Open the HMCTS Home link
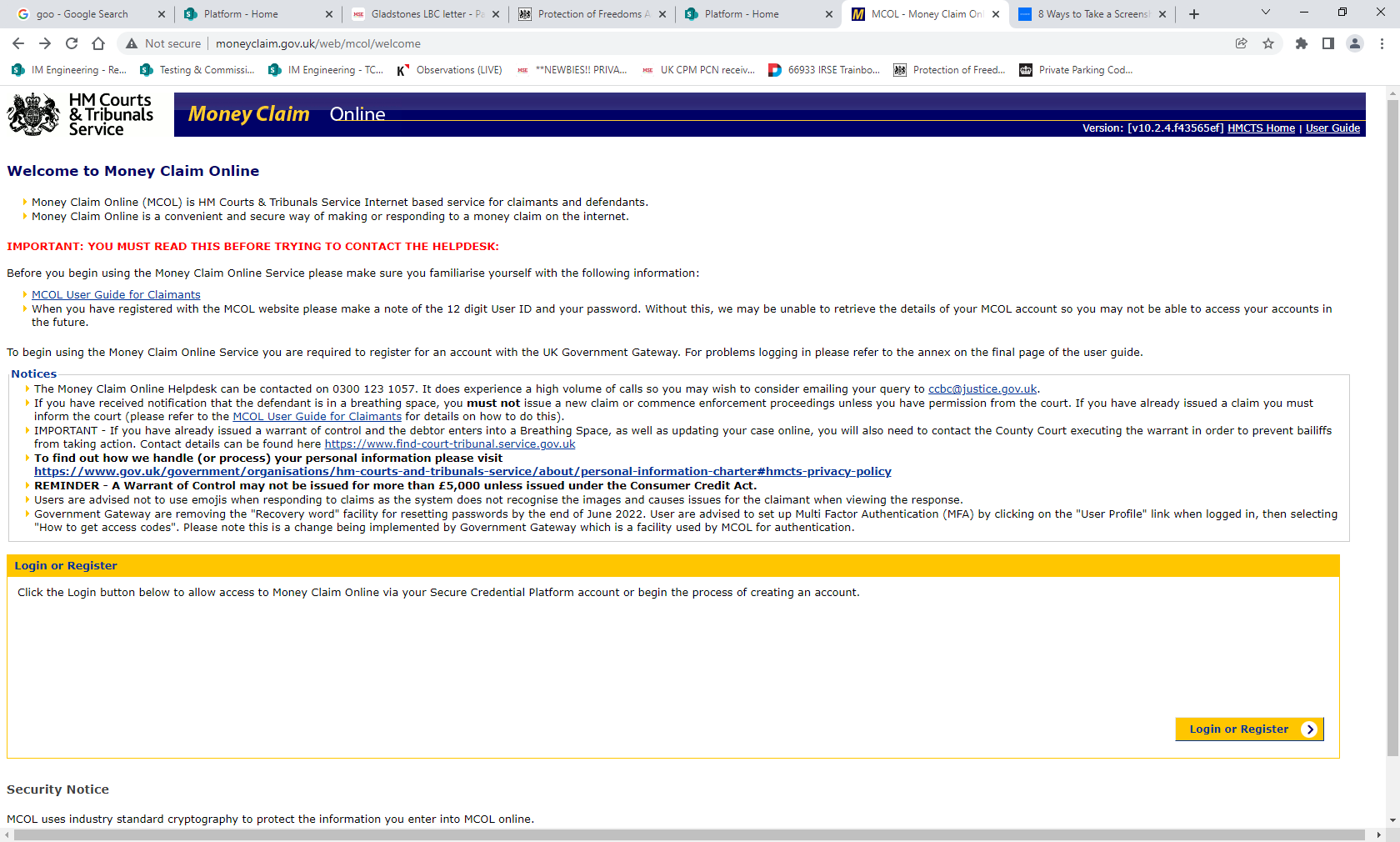Screen dimensions: 1400x842 (x=1261, y=128)
